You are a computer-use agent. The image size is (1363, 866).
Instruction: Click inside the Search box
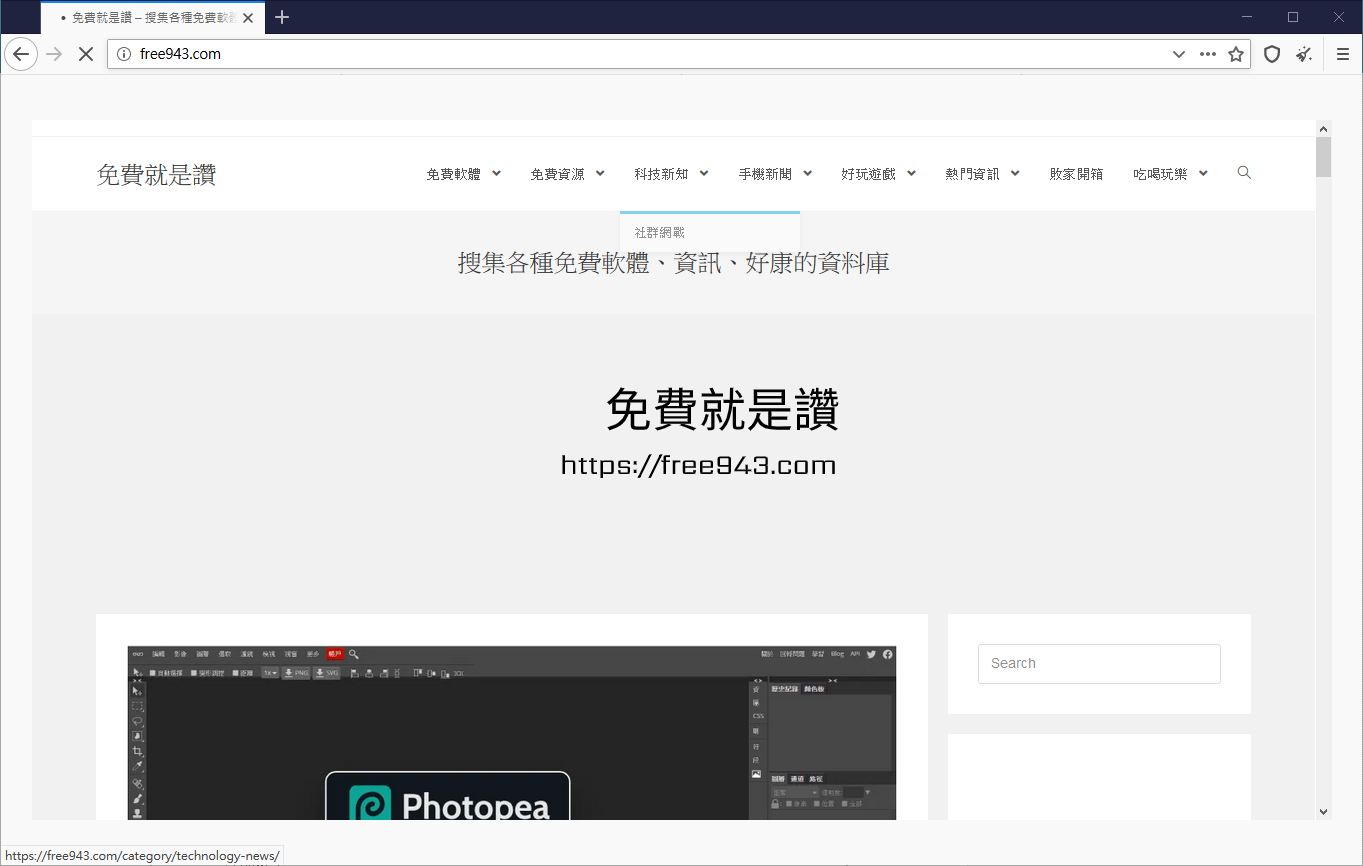pos(1098,663)
